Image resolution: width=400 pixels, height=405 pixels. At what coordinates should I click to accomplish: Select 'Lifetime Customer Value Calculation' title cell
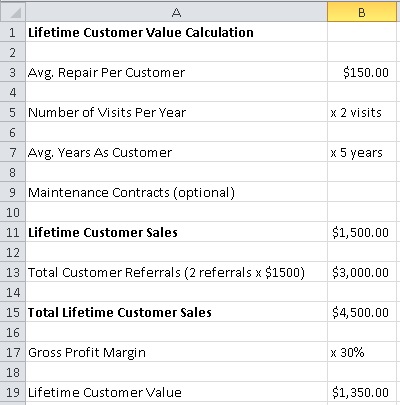(x=176, y=32)
